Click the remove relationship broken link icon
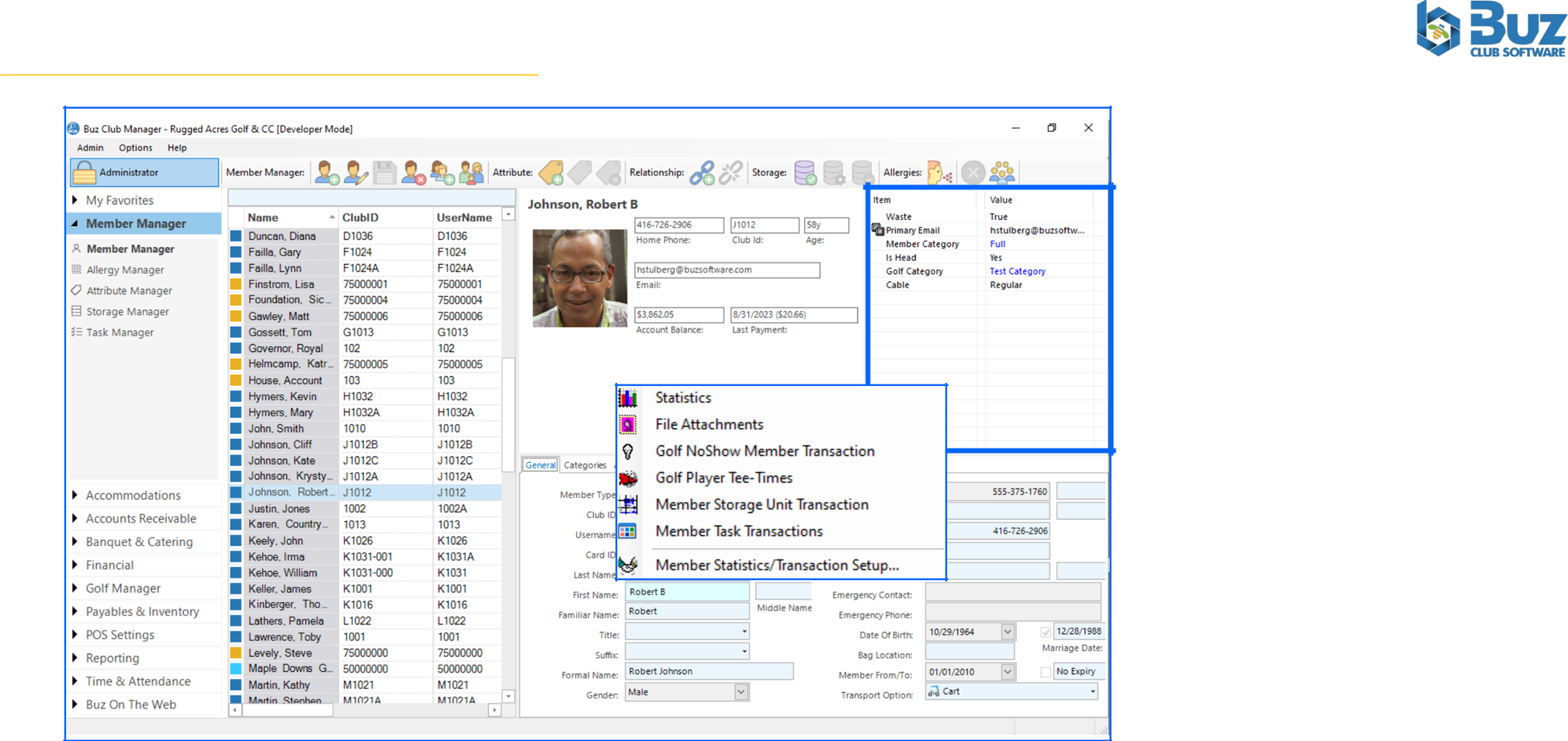Viewport: 1568px width, 741px height. (731, 172)
